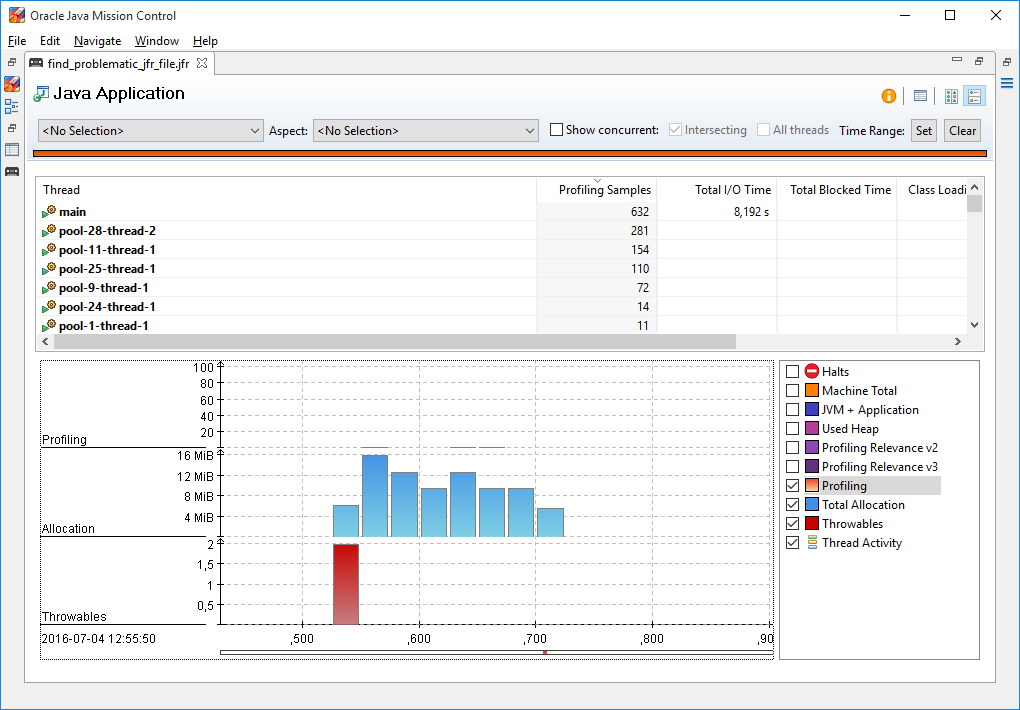This screenshot has width=1020, height=710.
Task: Uncheck the Throwables chart option
Action: (x=793, y=524)
